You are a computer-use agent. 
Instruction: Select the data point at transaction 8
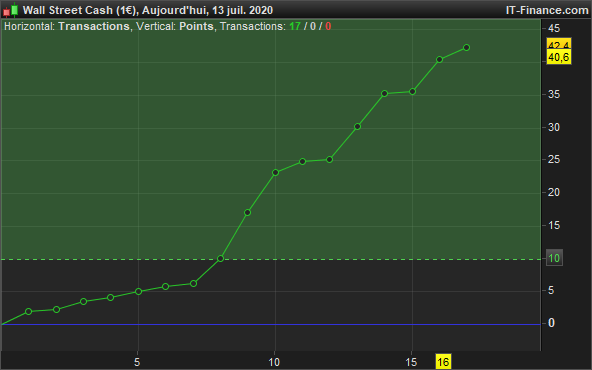point(220,259)
